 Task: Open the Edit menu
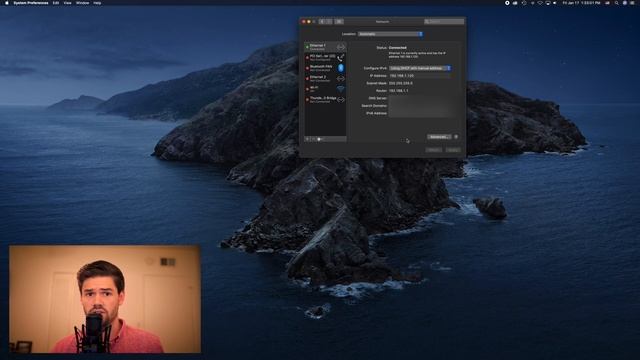56,3
